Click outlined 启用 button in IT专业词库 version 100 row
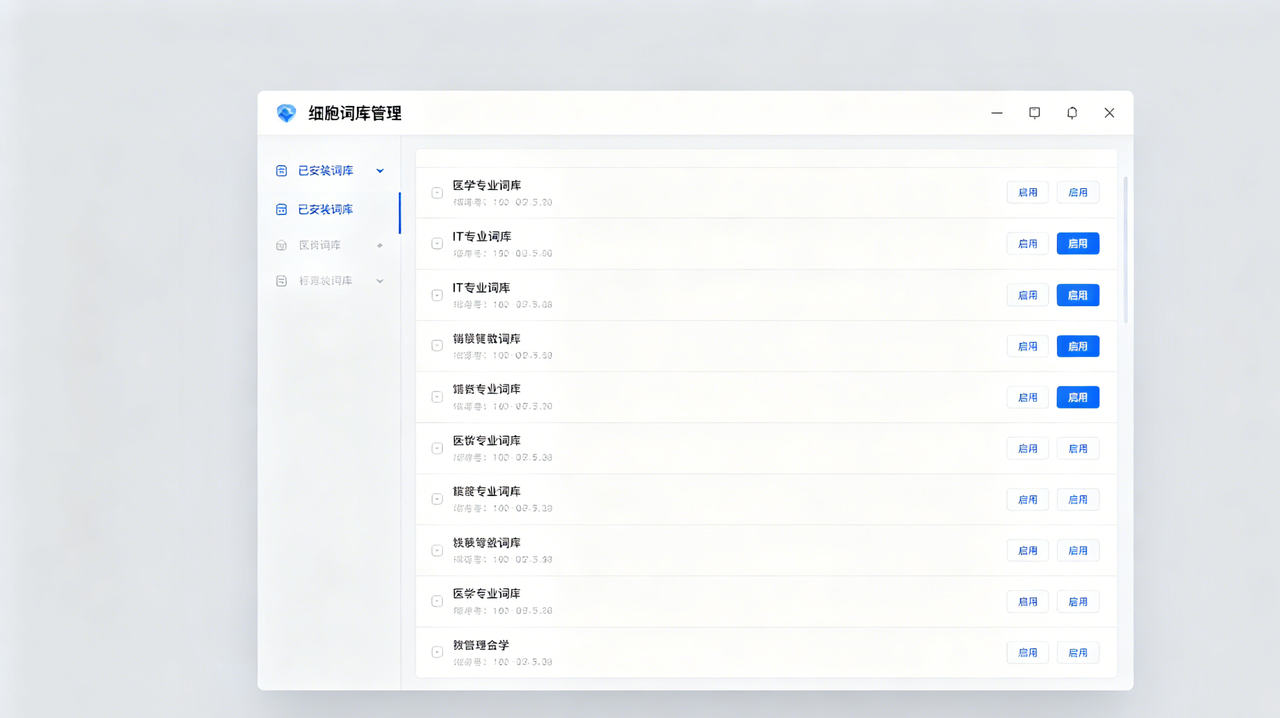The image size is (1280, 718). 1028,295
